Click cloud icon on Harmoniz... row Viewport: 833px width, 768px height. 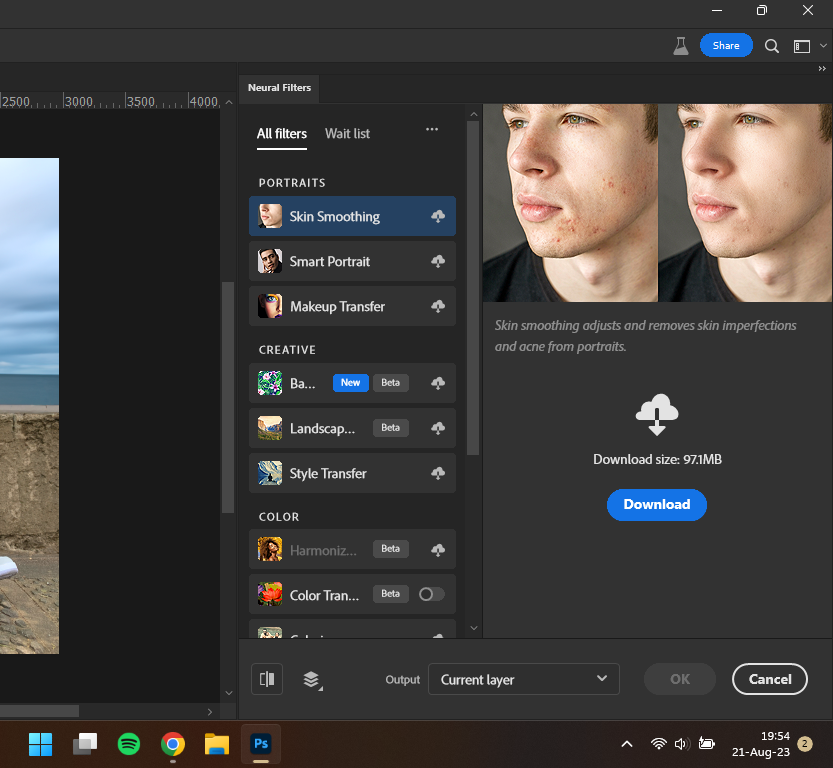438,550
